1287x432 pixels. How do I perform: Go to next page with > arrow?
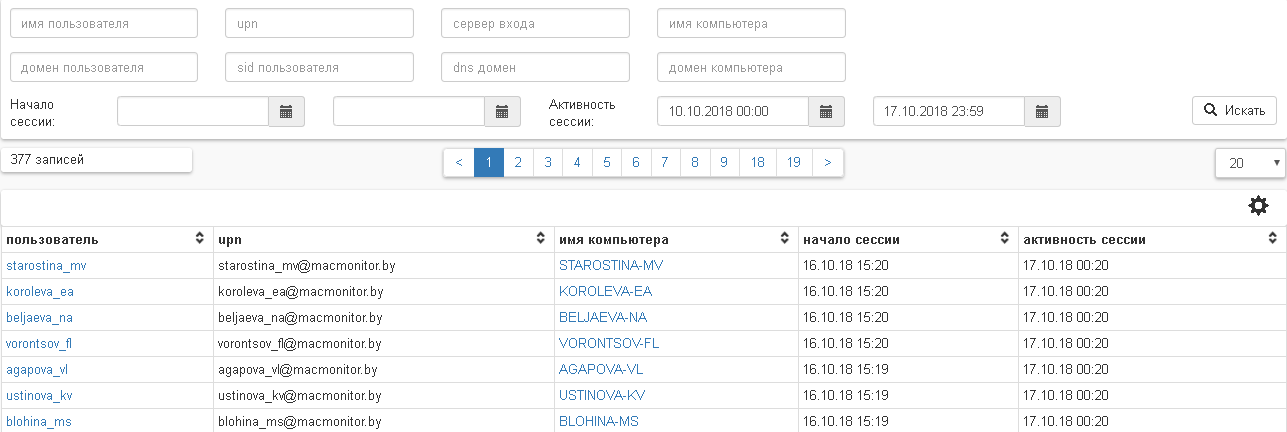tap(828, 163)
